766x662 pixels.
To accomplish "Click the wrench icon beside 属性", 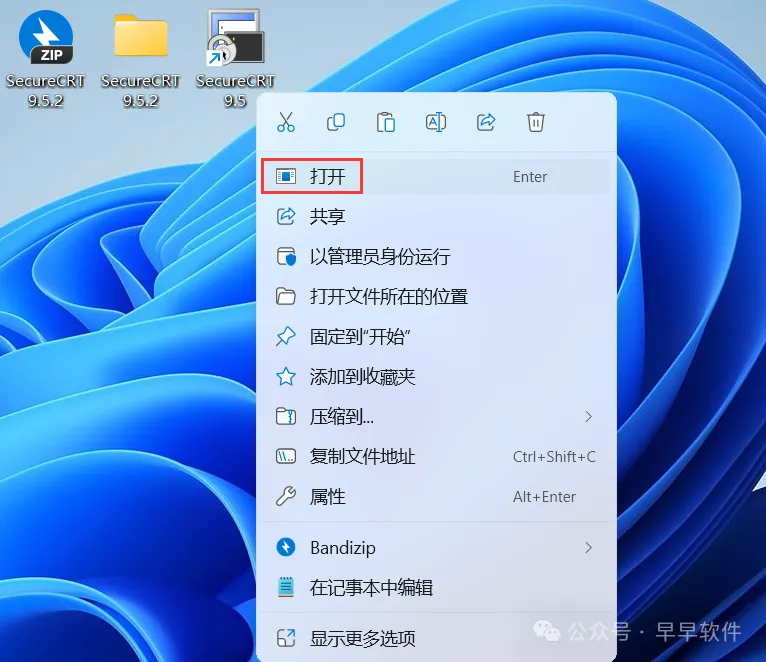I will 286,496.
